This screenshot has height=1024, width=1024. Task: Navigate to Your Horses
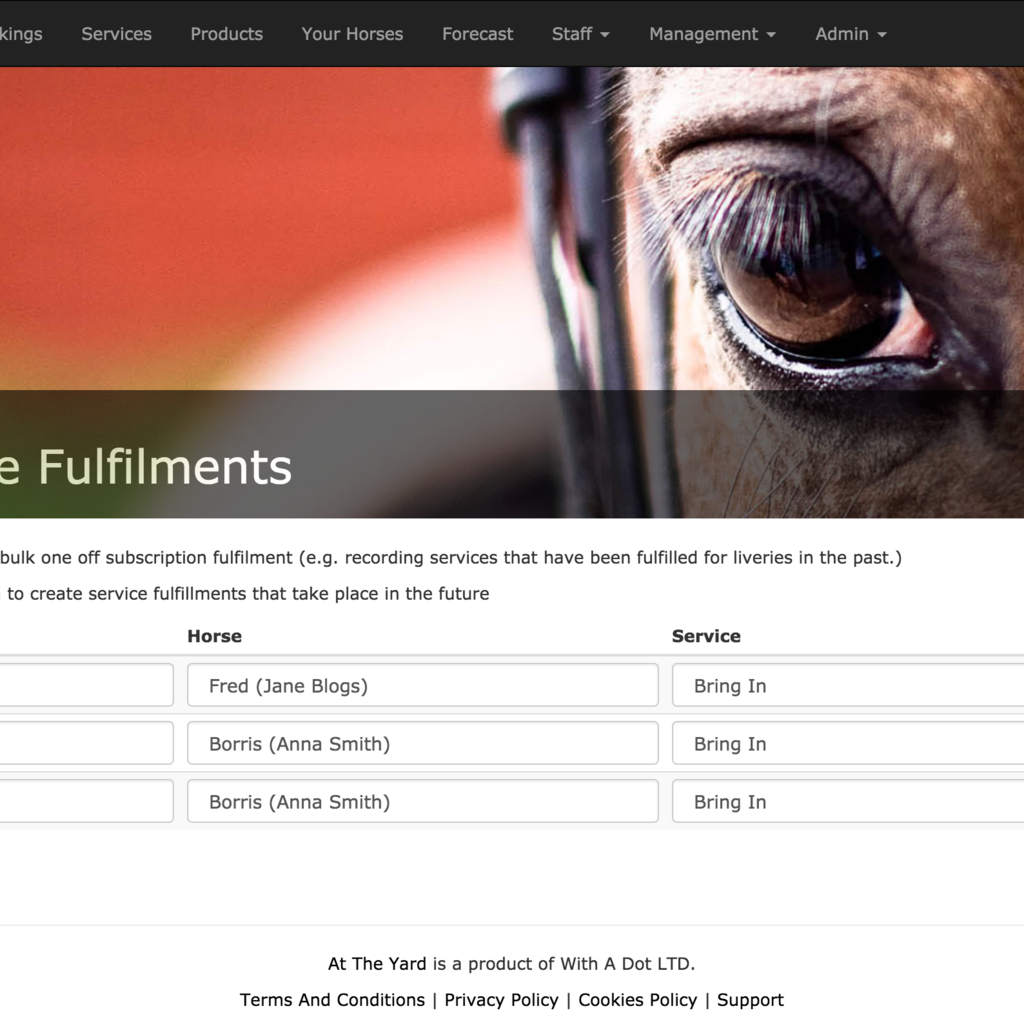[x=352, y=34]
